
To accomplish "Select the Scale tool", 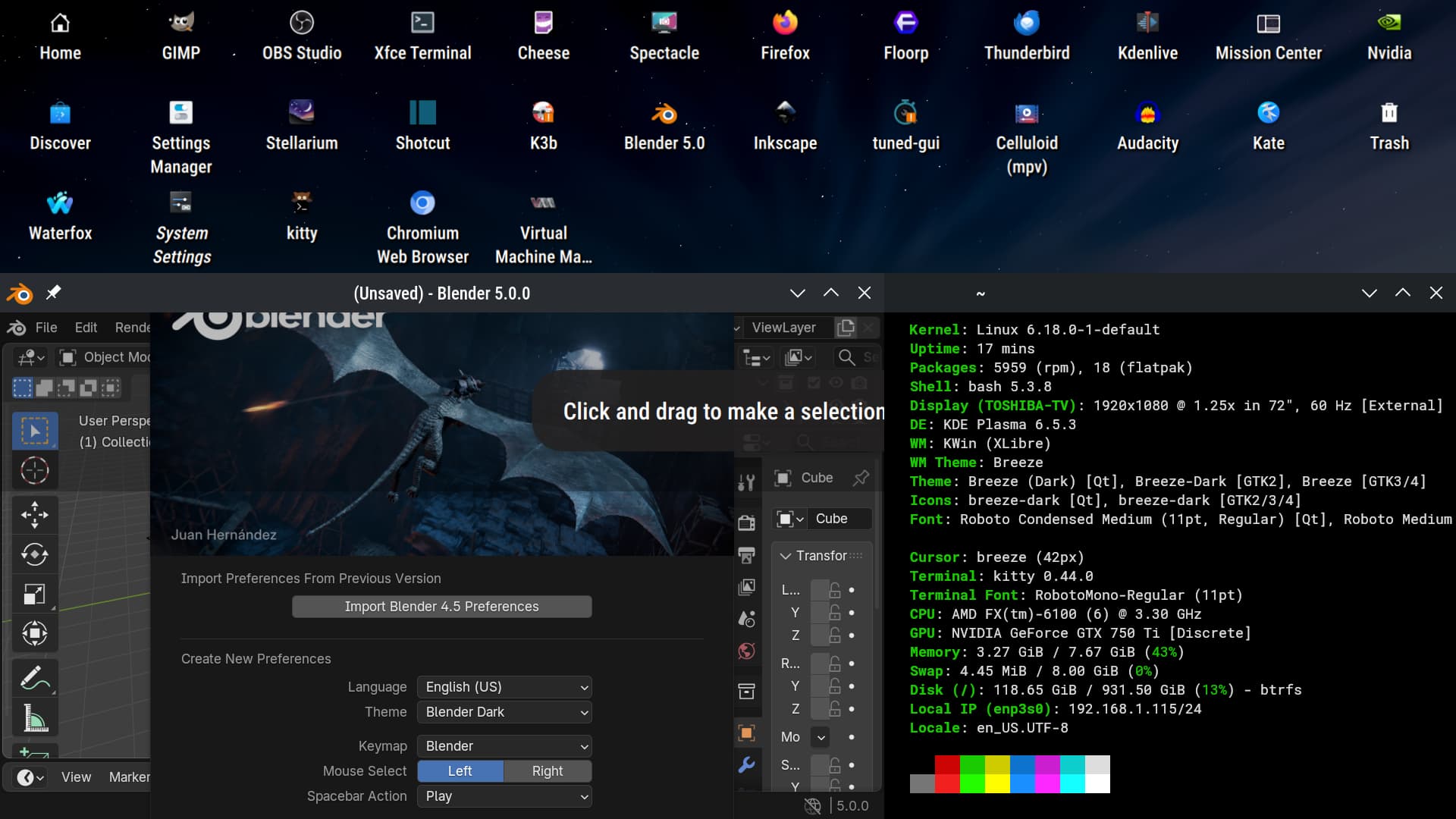I will click(34, 594).
